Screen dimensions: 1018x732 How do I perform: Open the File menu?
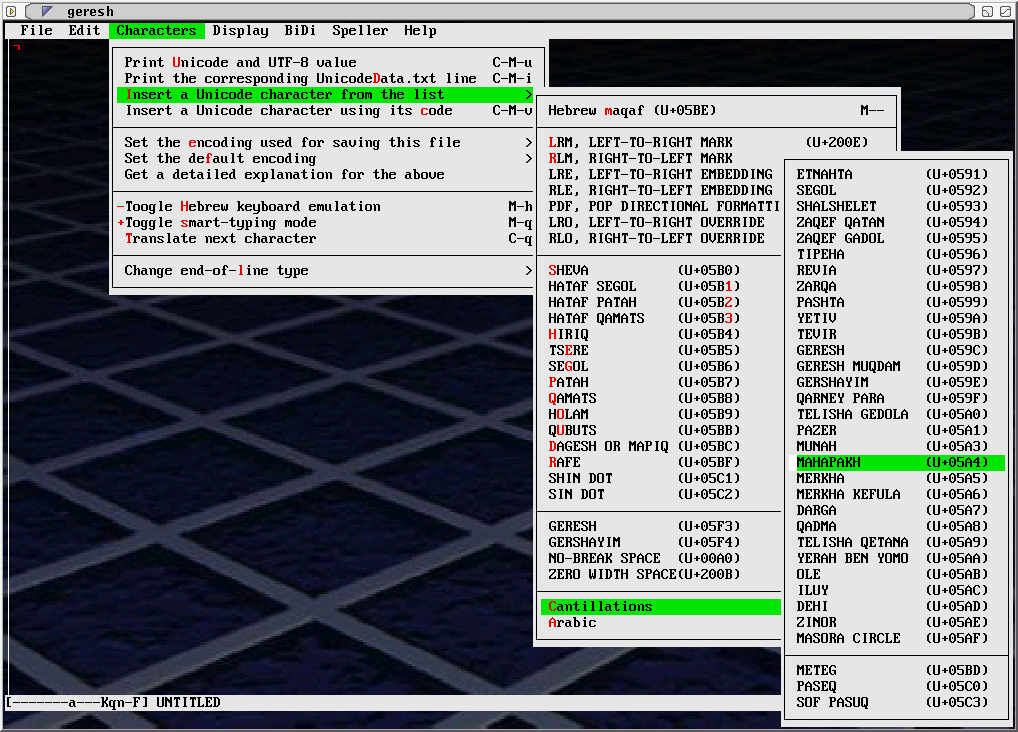[36, 31]
